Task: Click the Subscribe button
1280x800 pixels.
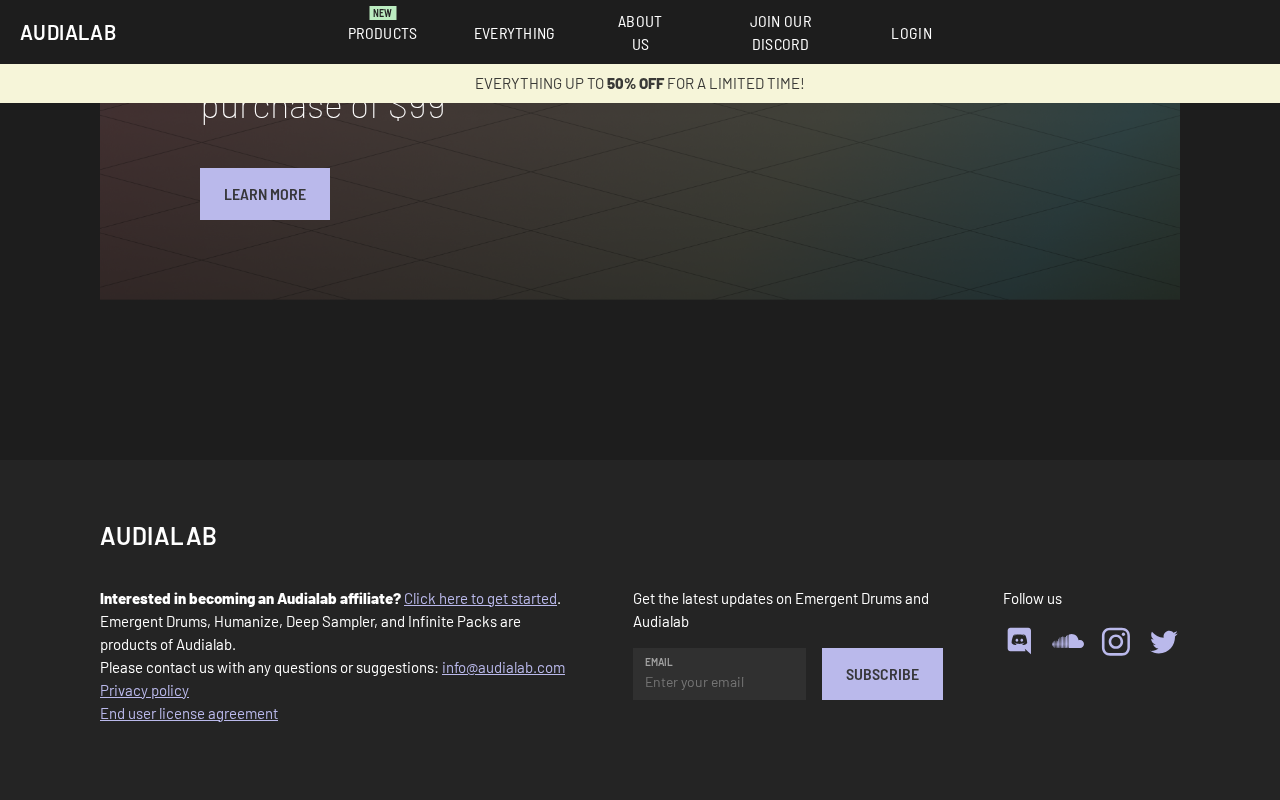Action: (882, 674)
